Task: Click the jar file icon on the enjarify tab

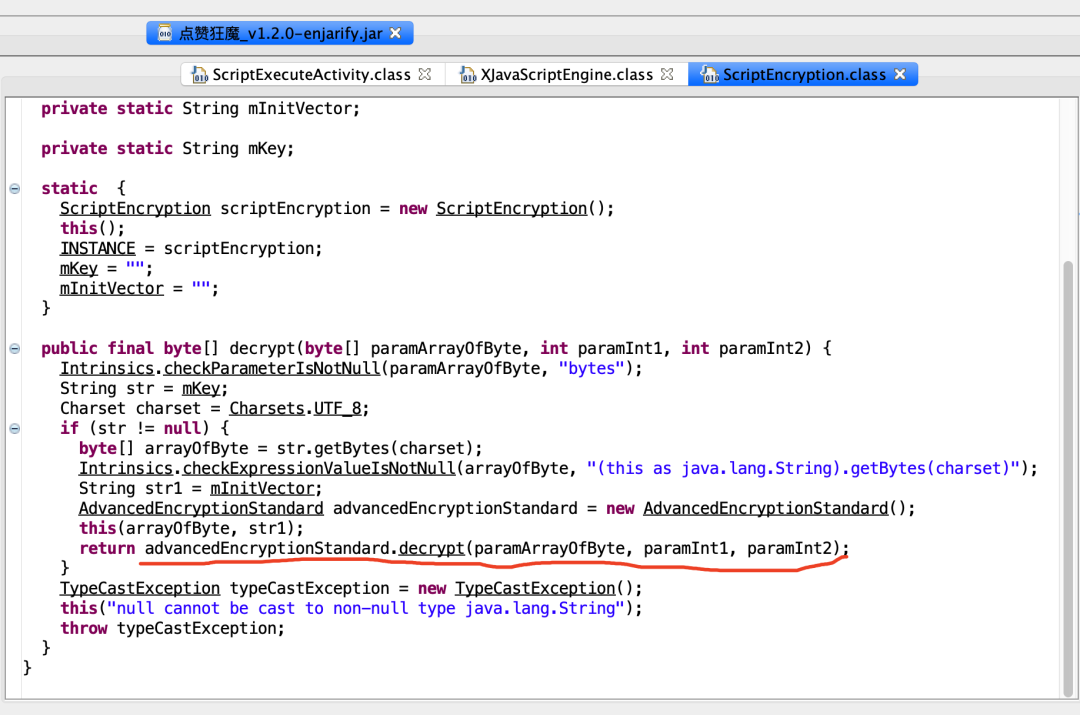Action: (x=165, y=32)
